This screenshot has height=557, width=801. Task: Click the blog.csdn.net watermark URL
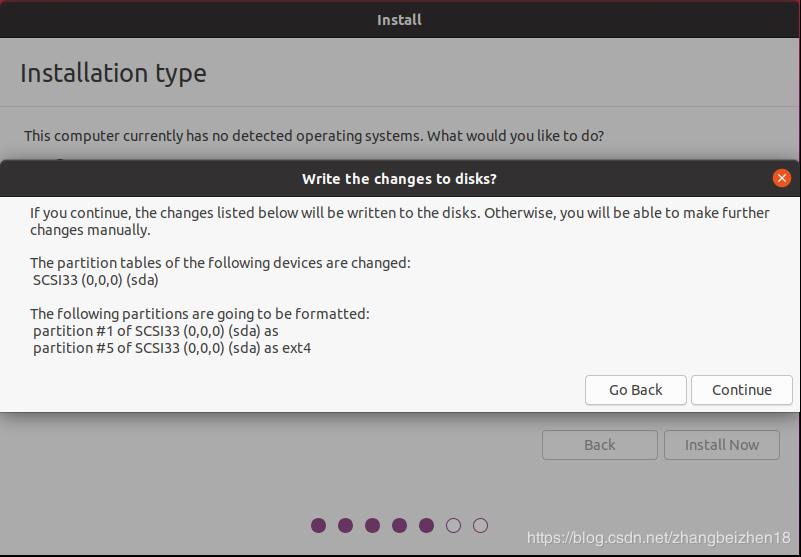click(659, 539)
